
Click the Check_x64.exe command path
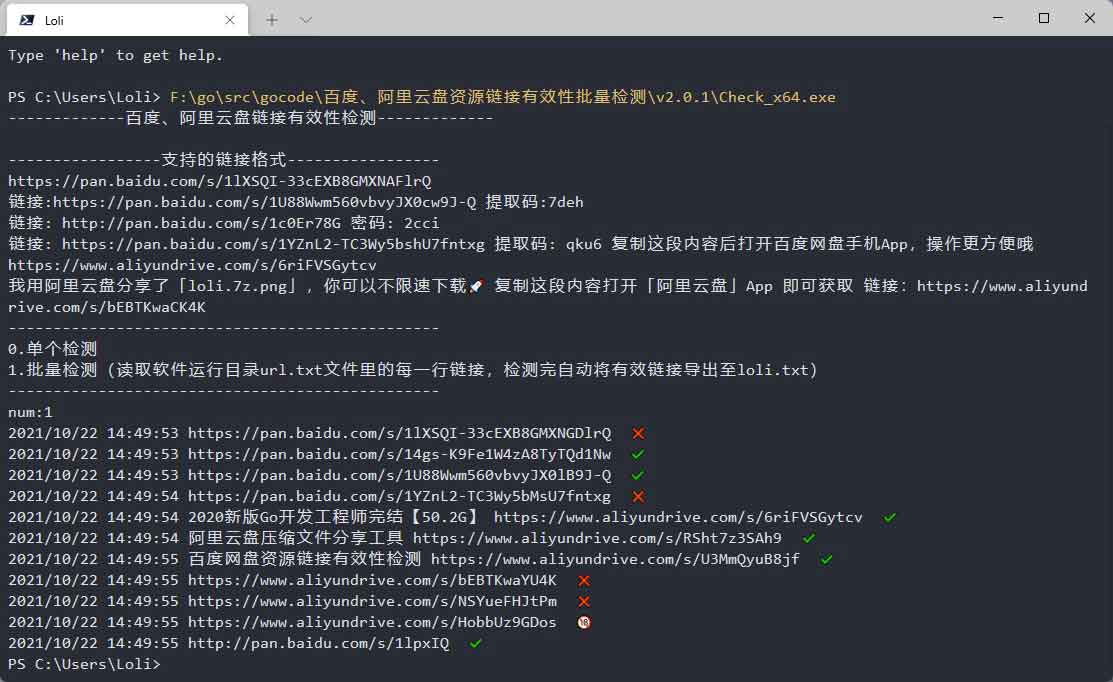click(x=503, y=97)
